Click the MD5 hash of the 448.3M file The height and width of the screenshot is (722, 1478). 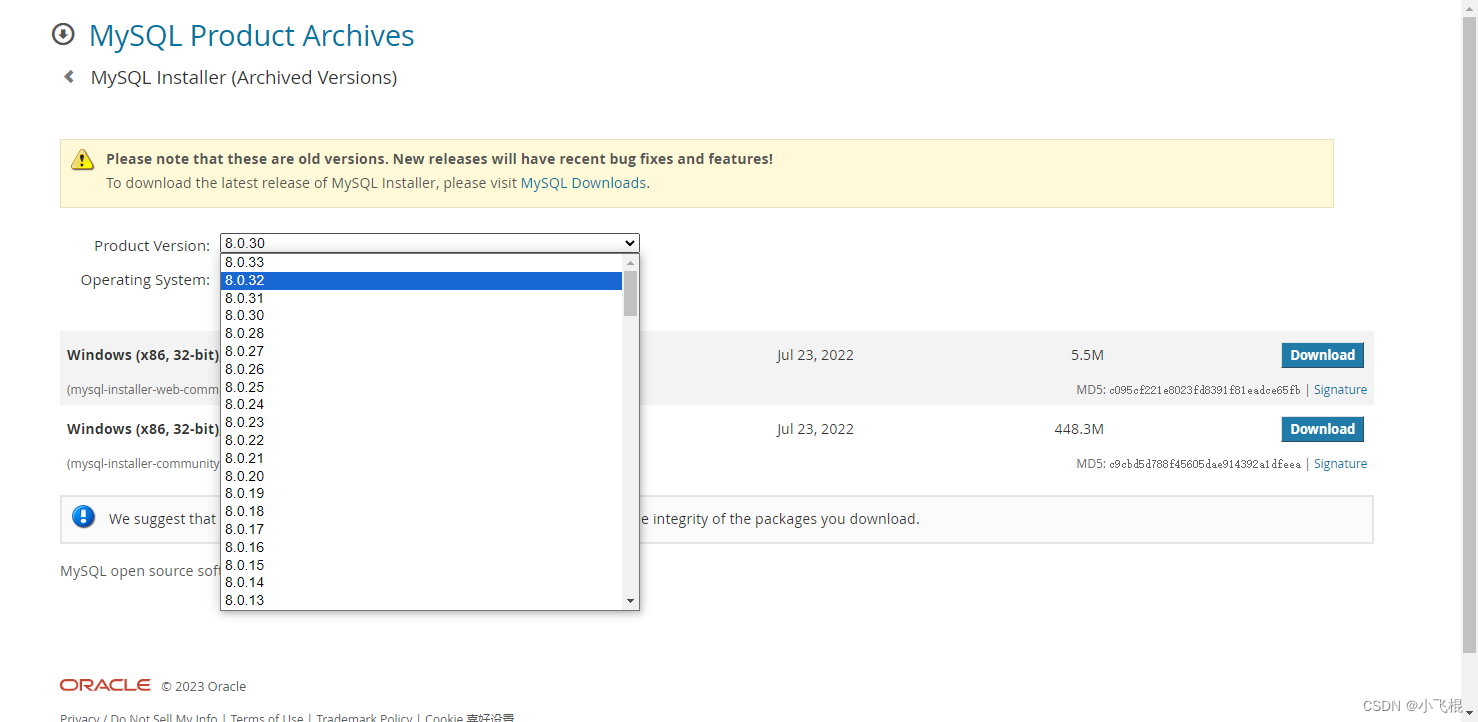tap(1205, 464)
